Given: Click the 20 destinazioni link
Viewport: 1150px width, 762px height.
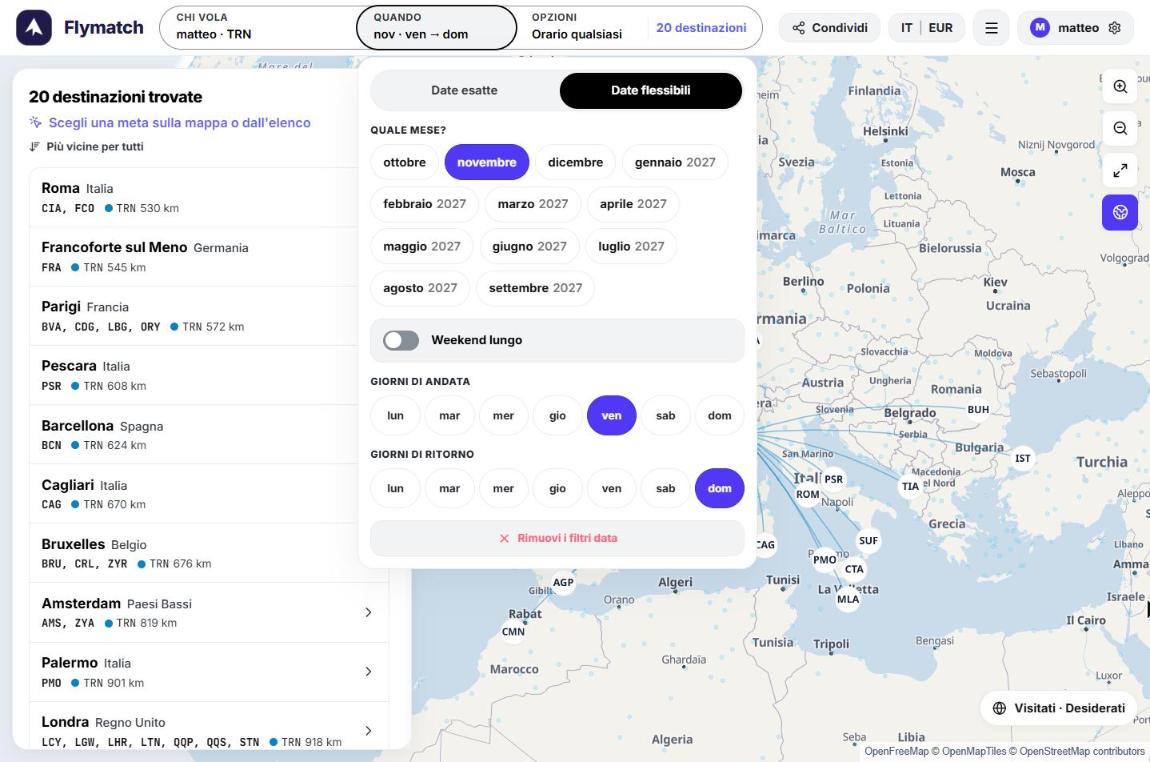Looking at the screenshot, I should click(x=701, y=28).
